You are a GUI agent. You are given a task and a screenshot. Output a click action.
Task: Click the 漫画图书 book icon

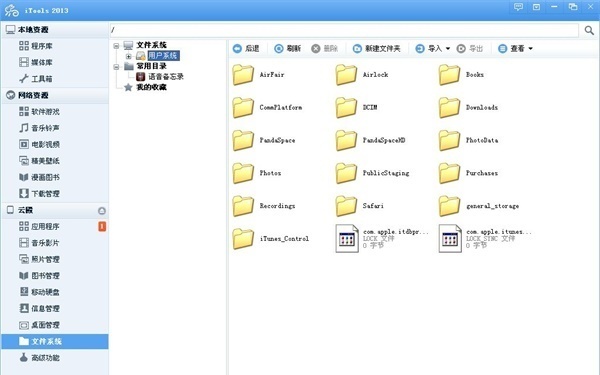pos(24,177)
